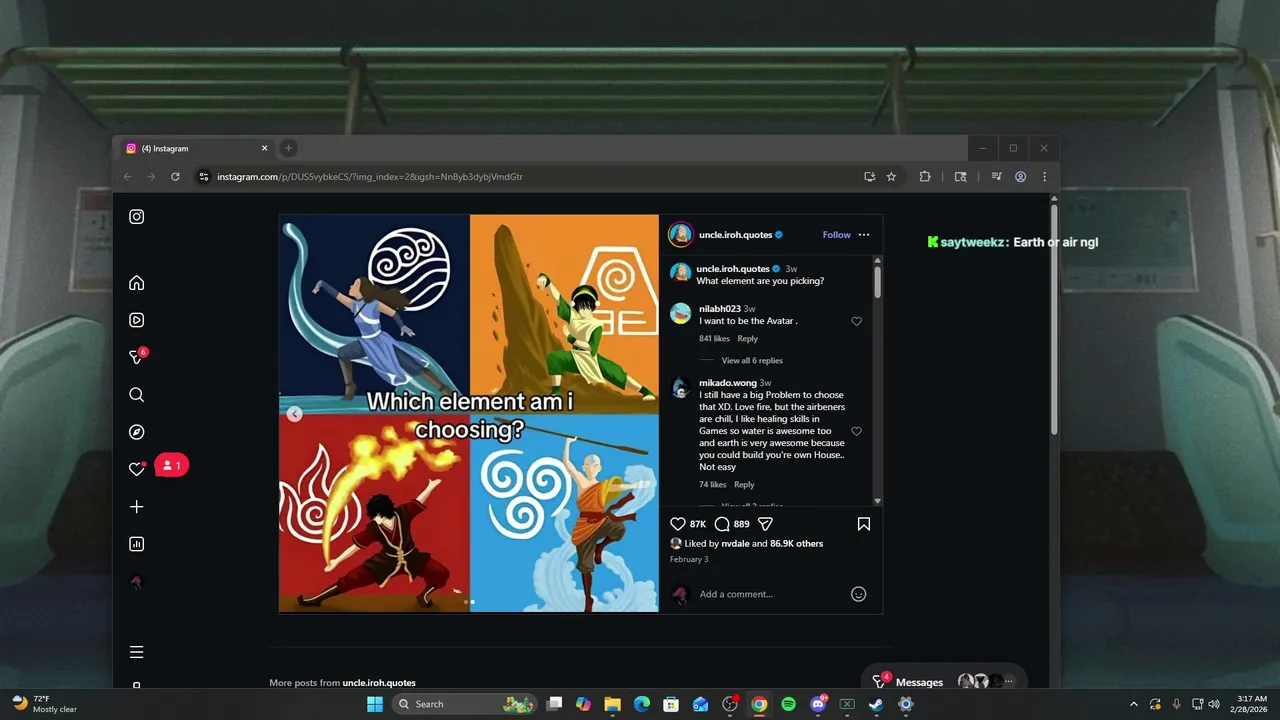1280x720 pixels.
Task: Open notifications heart in sidebar
Action: click(x=137, y=469)
